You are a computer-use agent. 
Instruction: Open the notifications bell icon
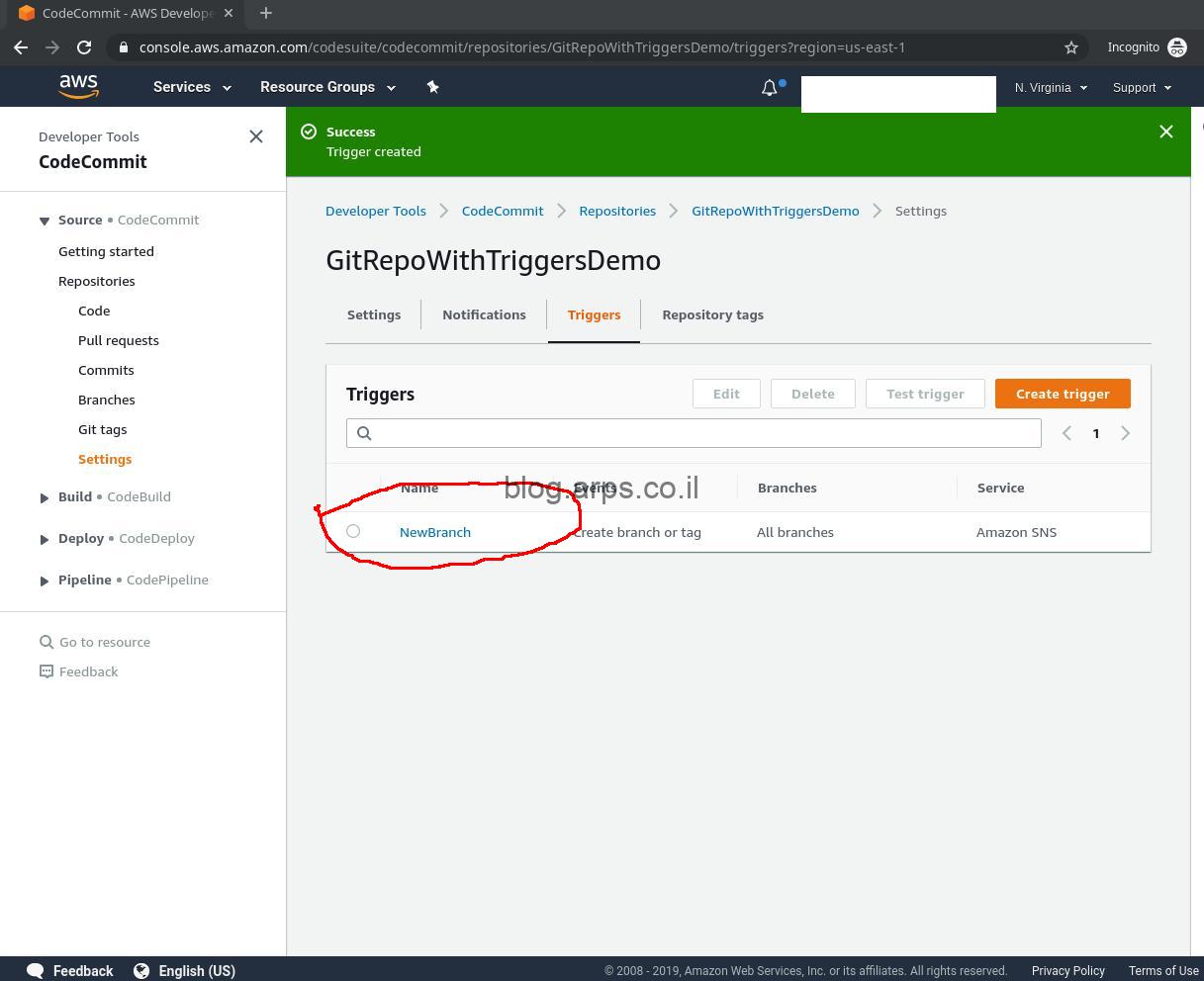pos(770,88)
